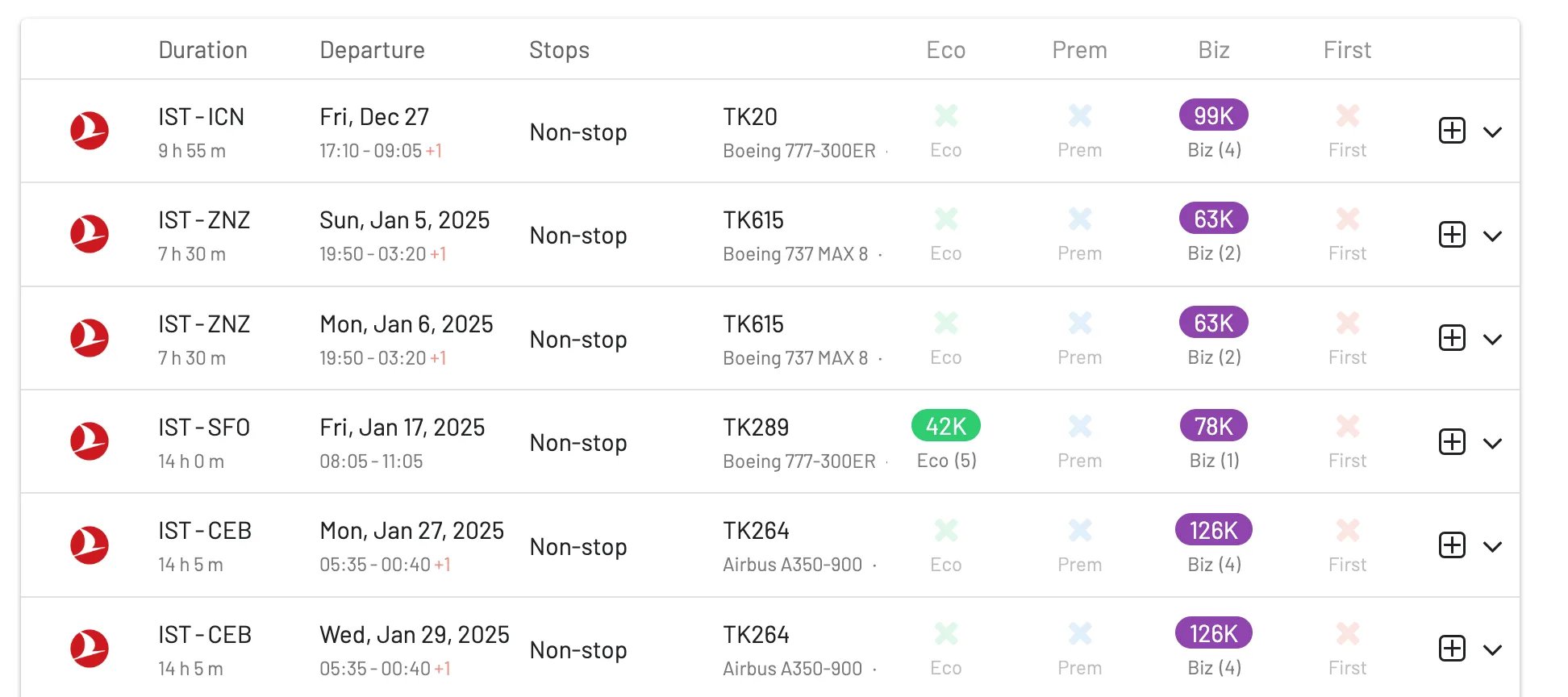Viewport: 1568px width, 697px height.
Task: Sort by the Duration column header
Action: [202, 50]
